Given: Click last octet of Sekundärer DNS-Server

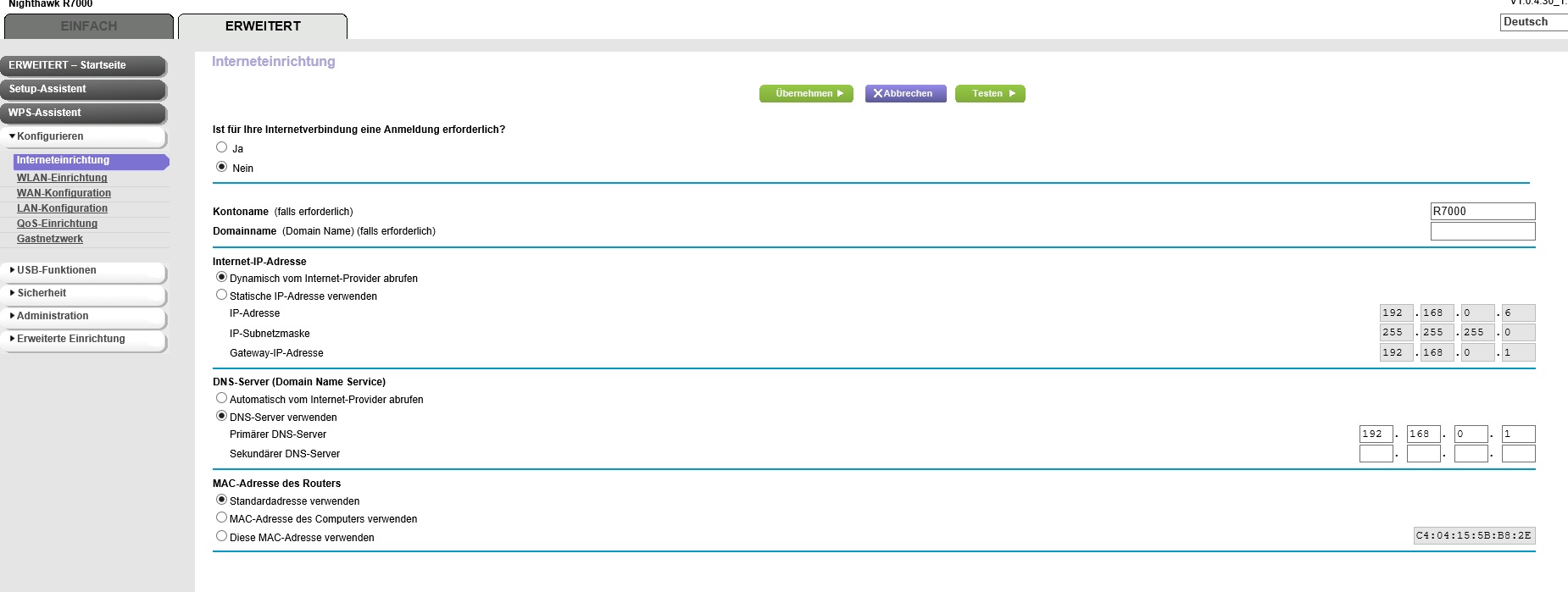Looking at the screenshot, I should [x=1518, y=454].
